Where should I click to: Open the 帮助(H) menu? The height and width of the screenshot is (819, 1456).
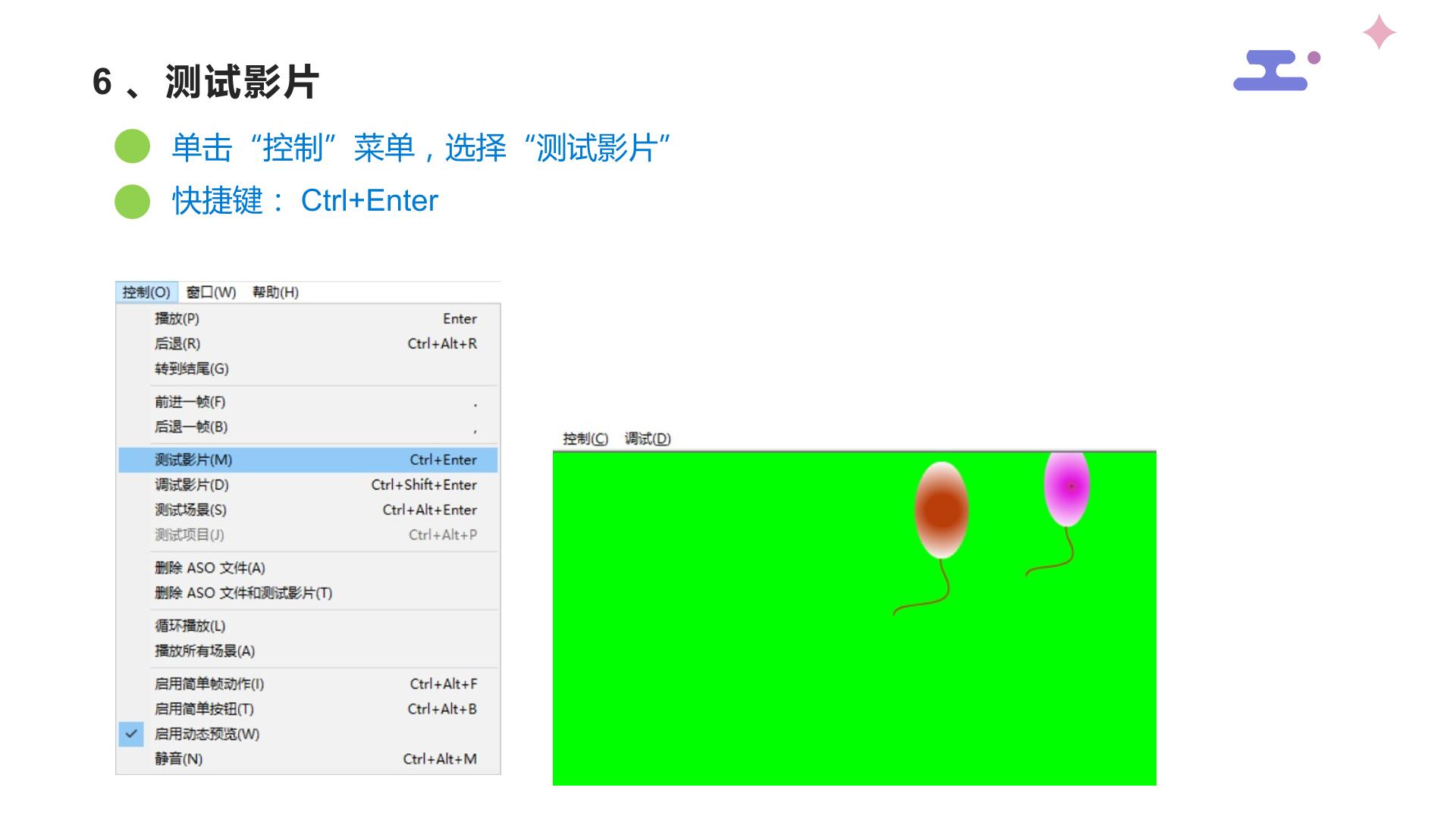pos(275,292)
